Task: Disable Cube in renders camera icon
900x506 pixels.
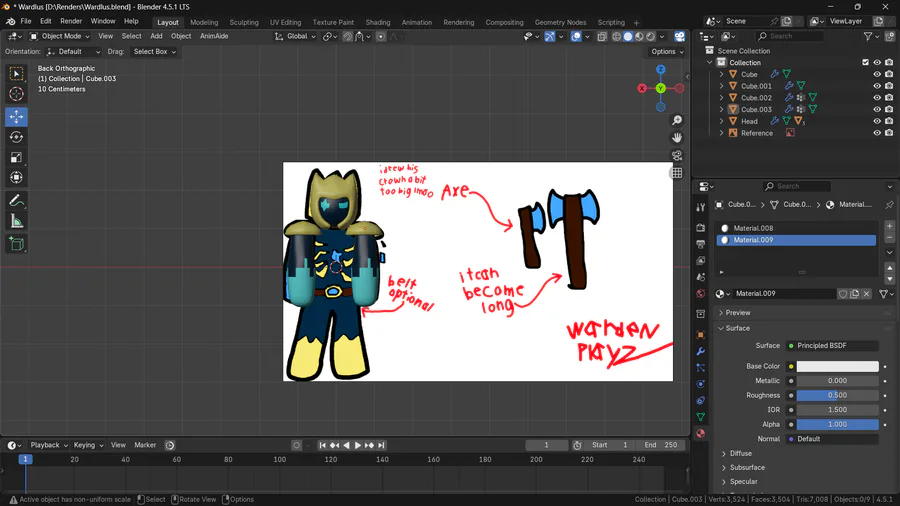Action: coord(889,75)
